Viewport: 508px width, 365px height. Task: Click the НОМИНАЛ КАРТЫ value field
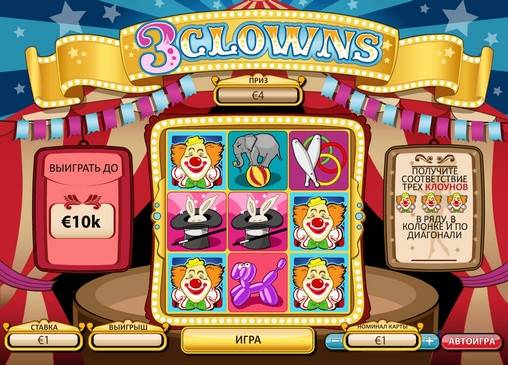pos(382,340)
